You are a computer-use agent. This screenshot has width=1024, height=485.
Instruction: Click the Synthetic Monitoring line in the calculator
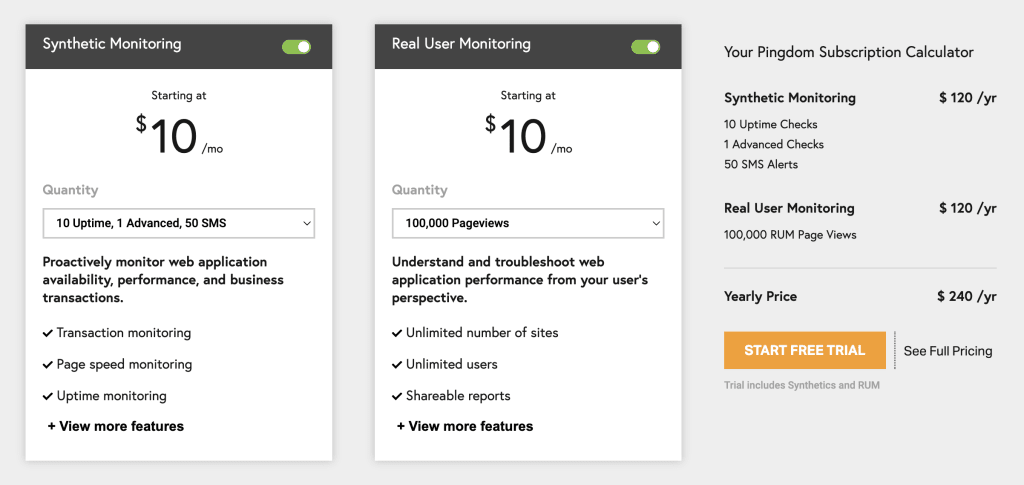tap(790, 98)
